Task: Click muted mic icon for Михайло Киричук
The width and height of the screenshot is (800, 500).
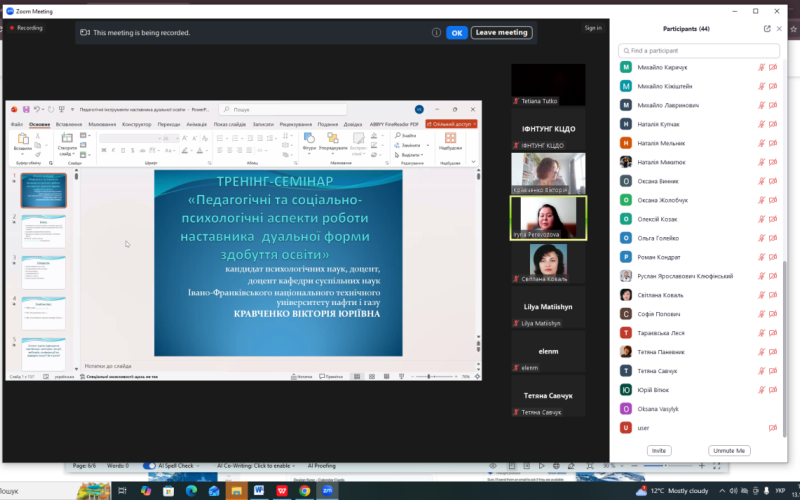Action: coord(761,67)
